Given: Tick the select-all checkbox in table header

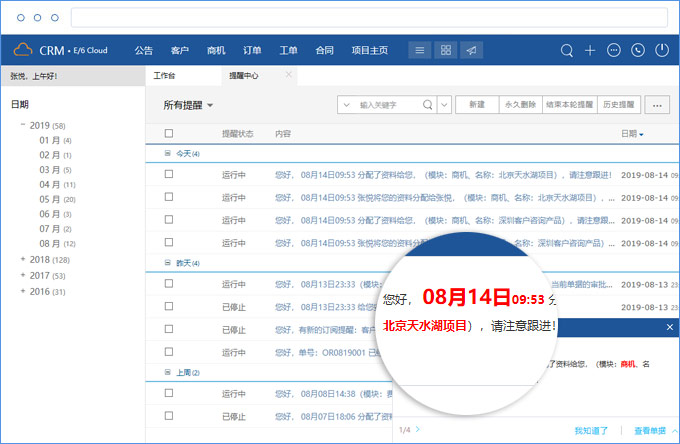Looking at the screenshot, I should [x=169, y=133].
